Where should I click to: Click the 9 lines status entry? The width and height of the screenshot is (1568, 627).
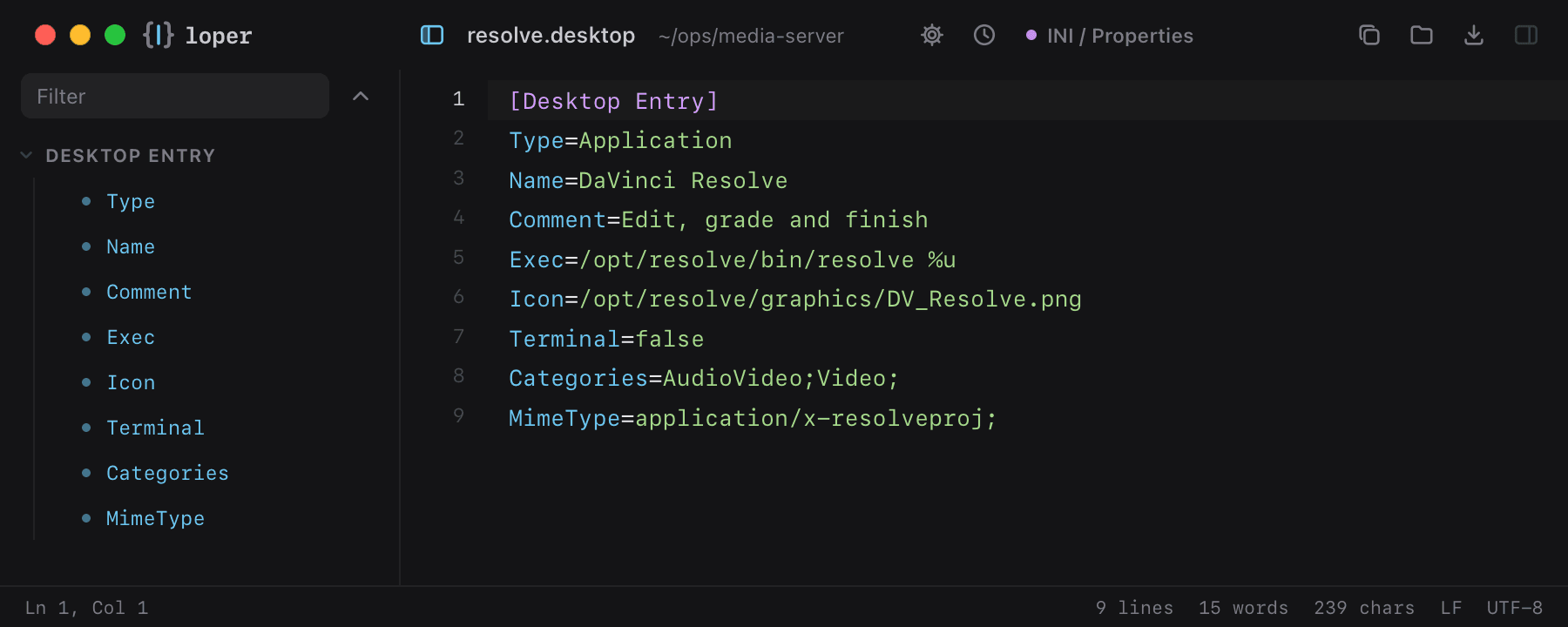click(x=1134, y=608)
